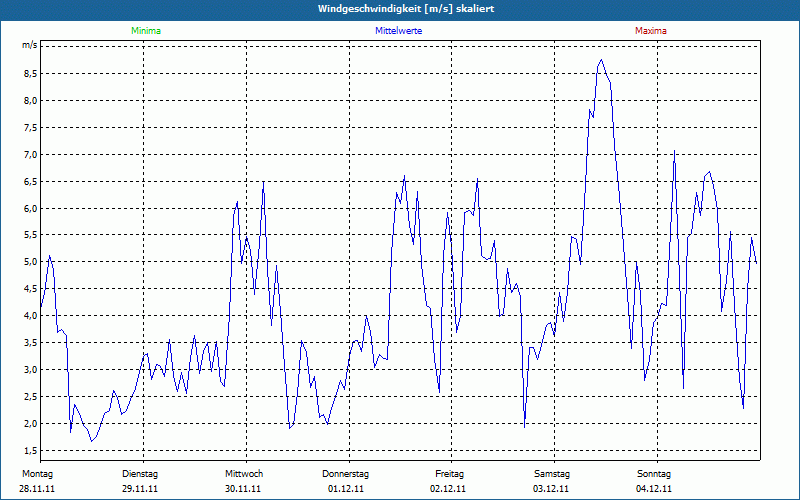Click the date 04.12.11

coord(654,489)
